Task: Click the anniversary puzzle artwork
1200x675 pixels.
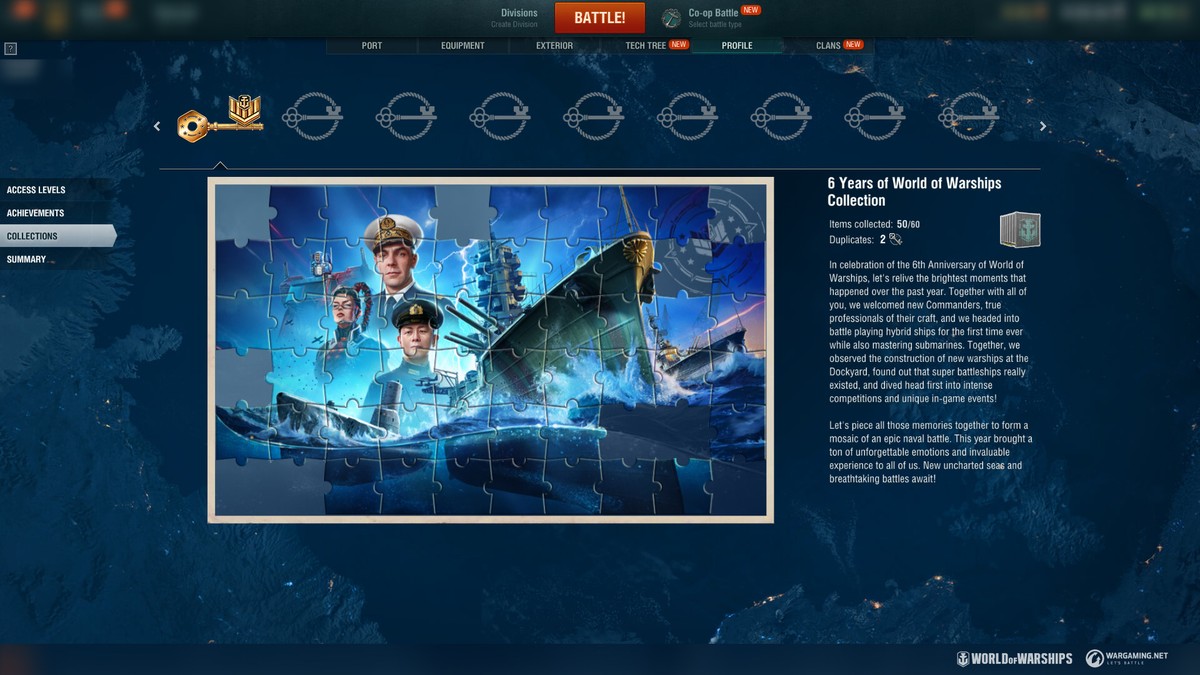Action: coord(490,350)
